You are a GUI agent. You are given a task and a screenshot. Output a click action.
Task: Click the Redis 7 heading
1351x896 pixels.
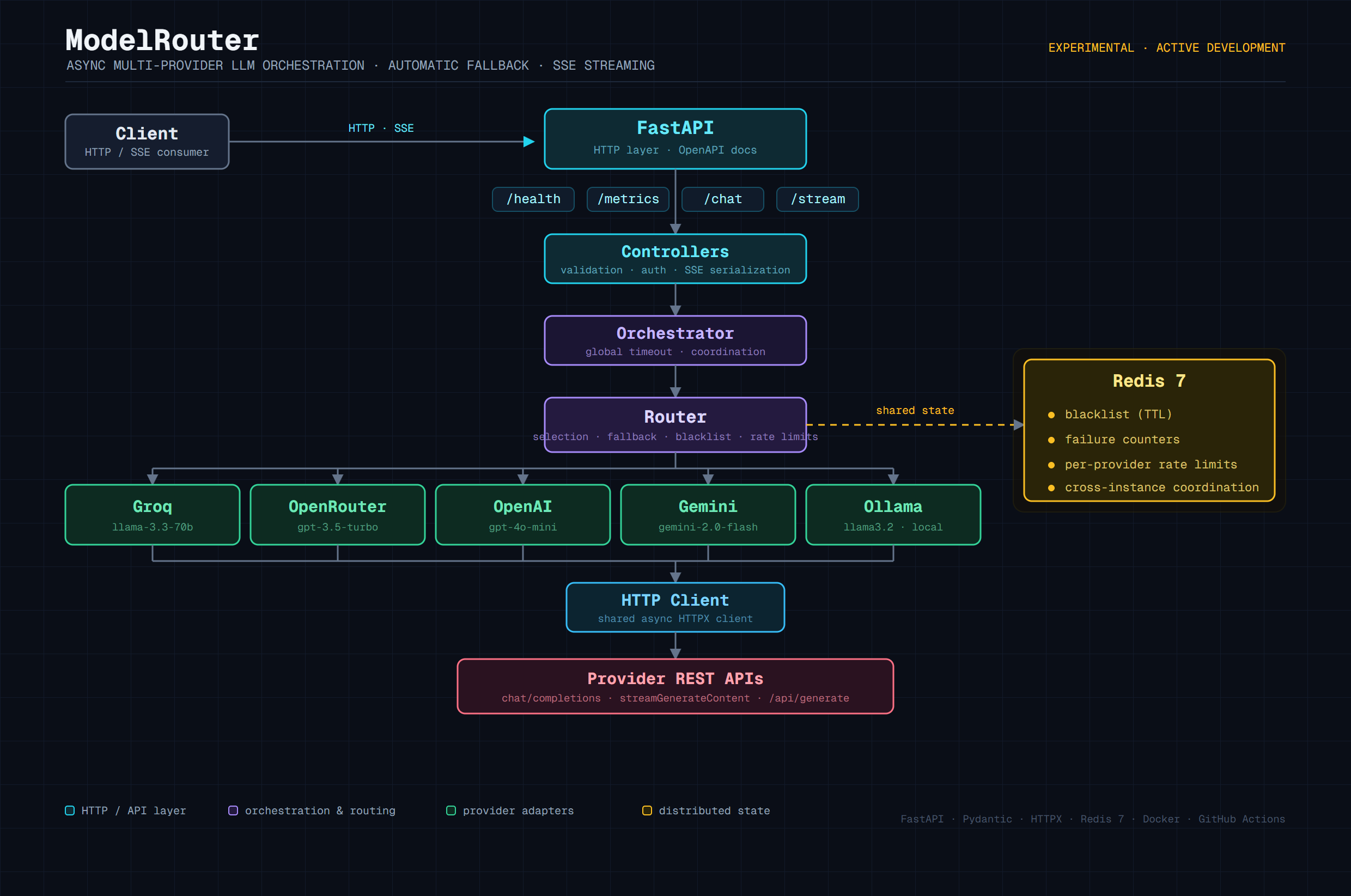coord(1149,381)
